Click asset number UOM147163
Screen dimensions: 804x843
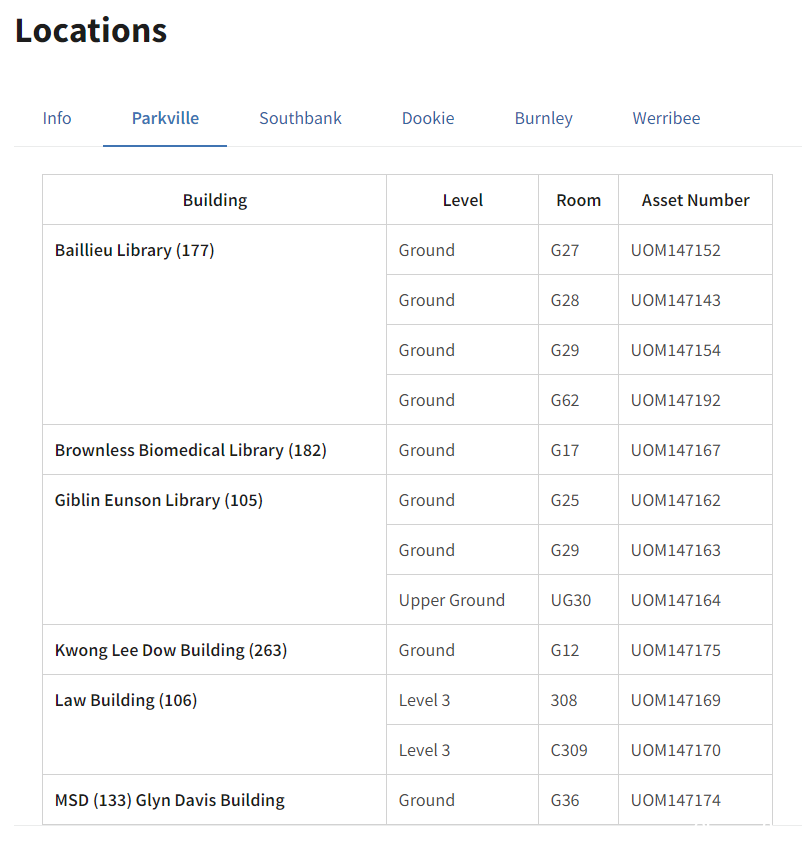tap(695, 550)
